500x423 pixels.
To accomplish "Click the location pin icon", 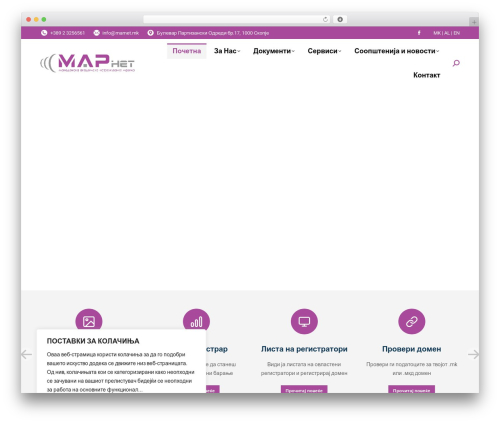I will tap(151, 33).
